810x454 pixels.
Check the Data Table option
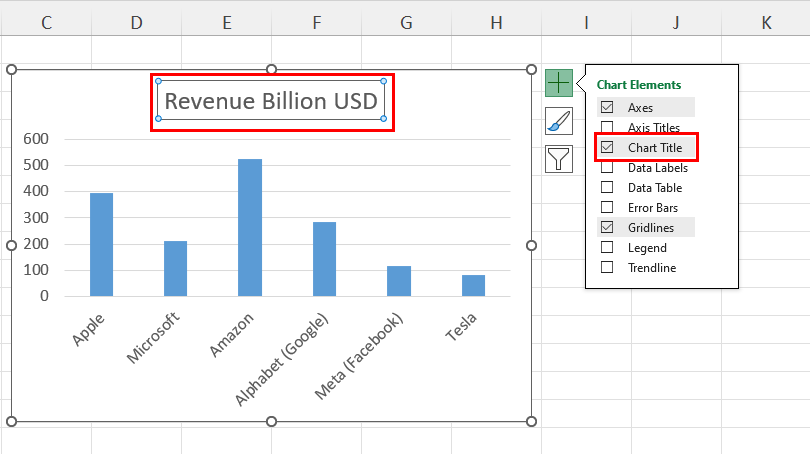tap(607, 187)
